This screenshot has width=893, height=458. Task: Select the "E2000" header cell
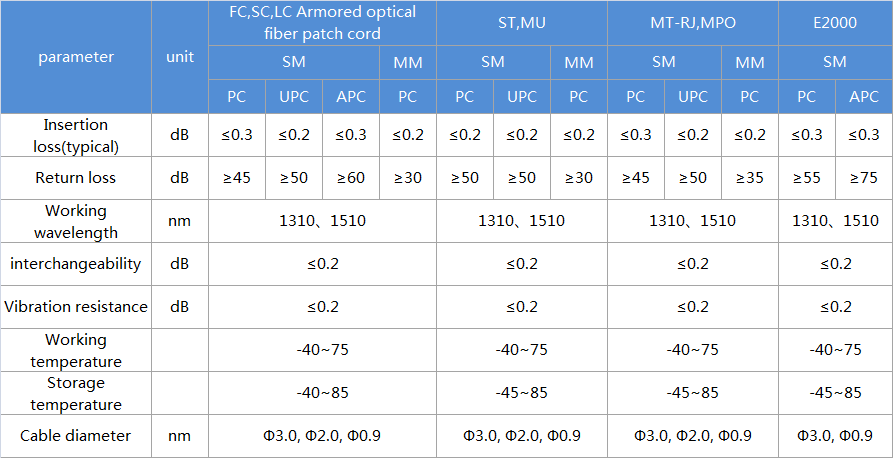(835, 23)
